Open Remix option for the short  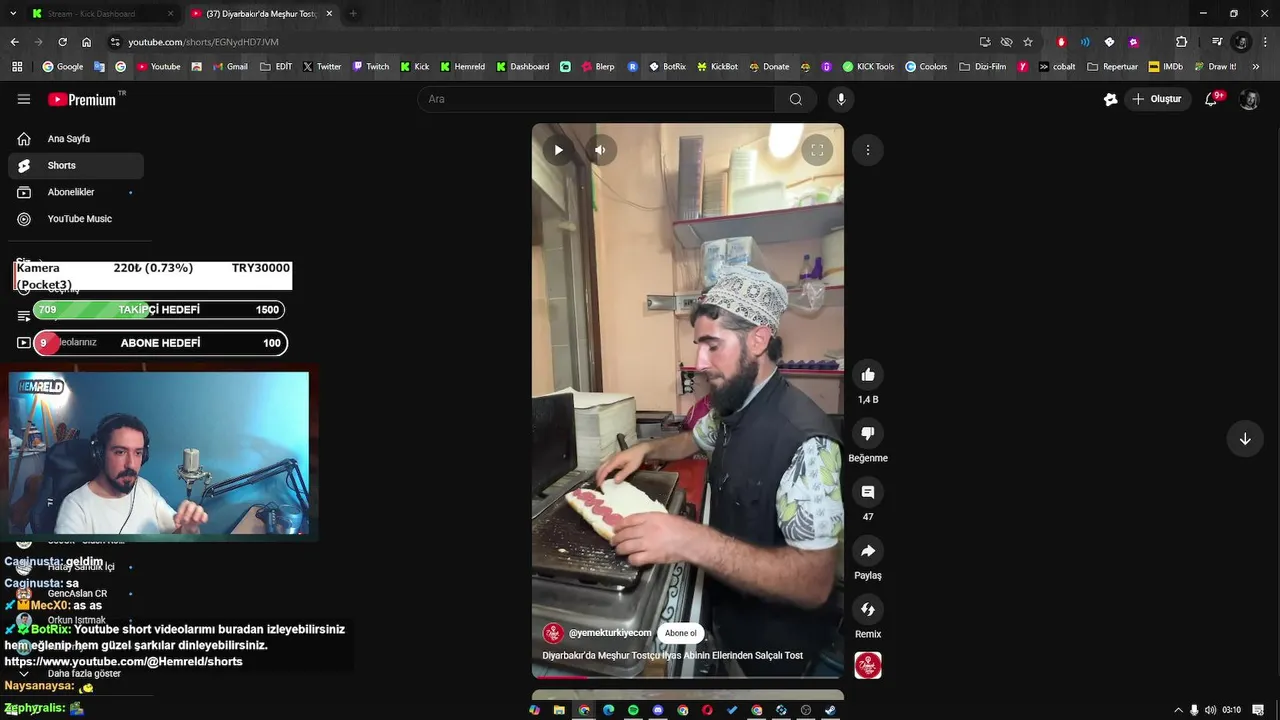[x=868, y=609]
